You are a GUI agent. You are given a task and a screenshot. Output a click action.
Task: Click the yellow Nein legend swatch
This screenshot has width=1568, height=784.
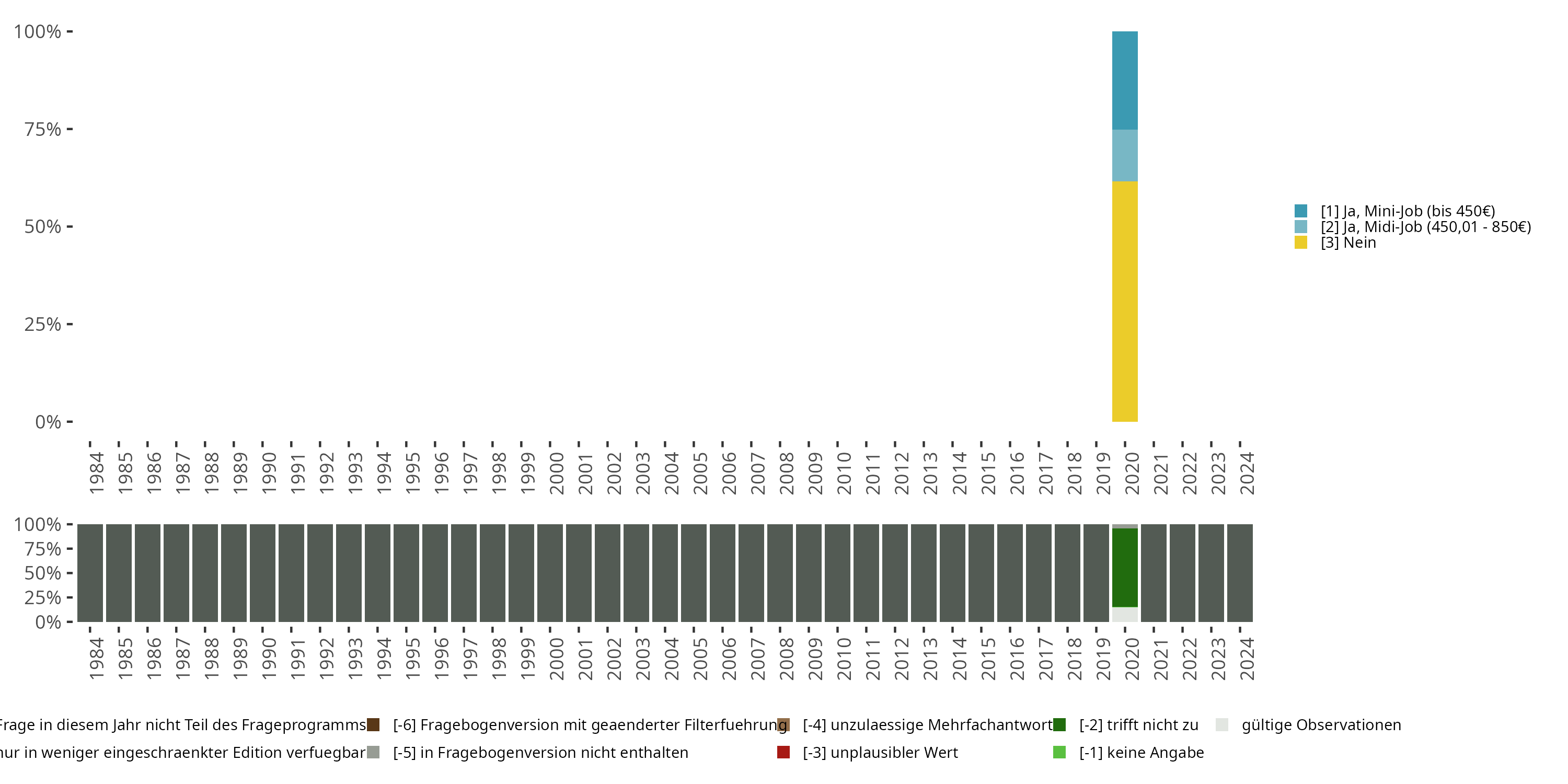click(x=1301, y=243)
